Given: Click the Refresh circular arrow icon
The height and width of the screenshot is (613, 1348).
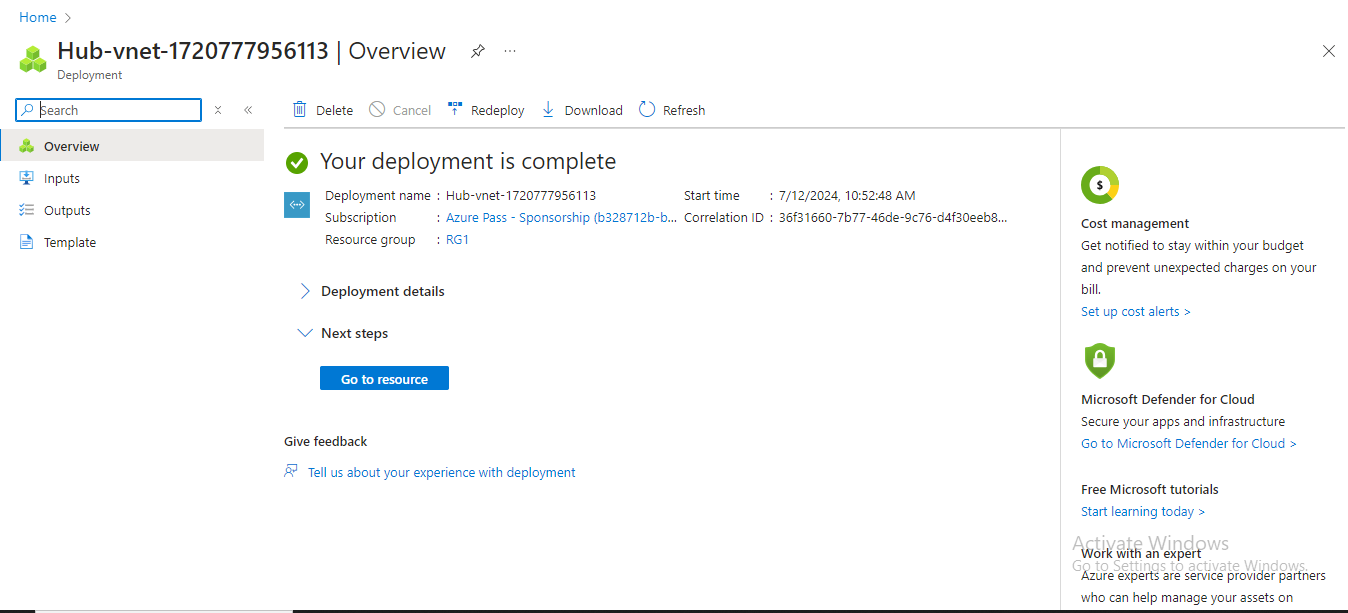Looking at the screenshot, I should click(647, 109).
